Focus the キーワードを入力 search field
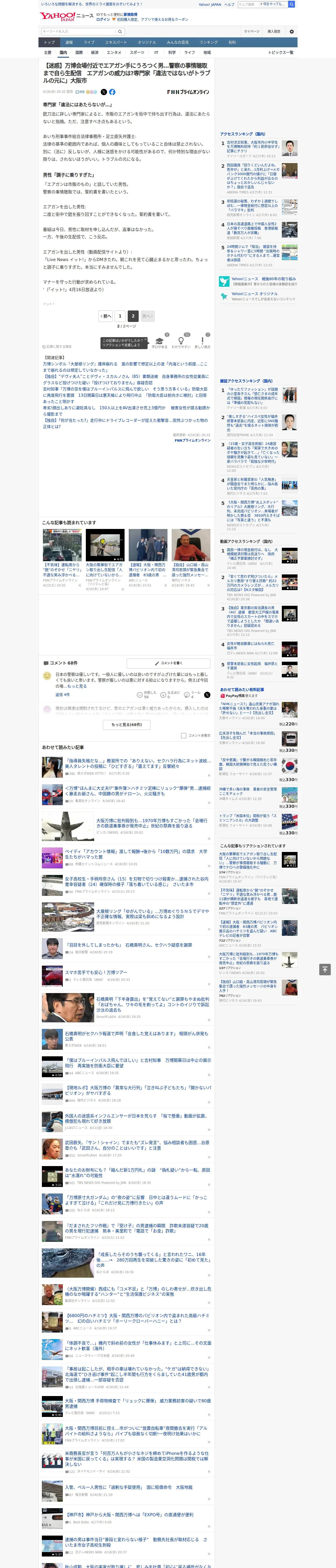336x1568 pixels. click(x=79, y=32)
